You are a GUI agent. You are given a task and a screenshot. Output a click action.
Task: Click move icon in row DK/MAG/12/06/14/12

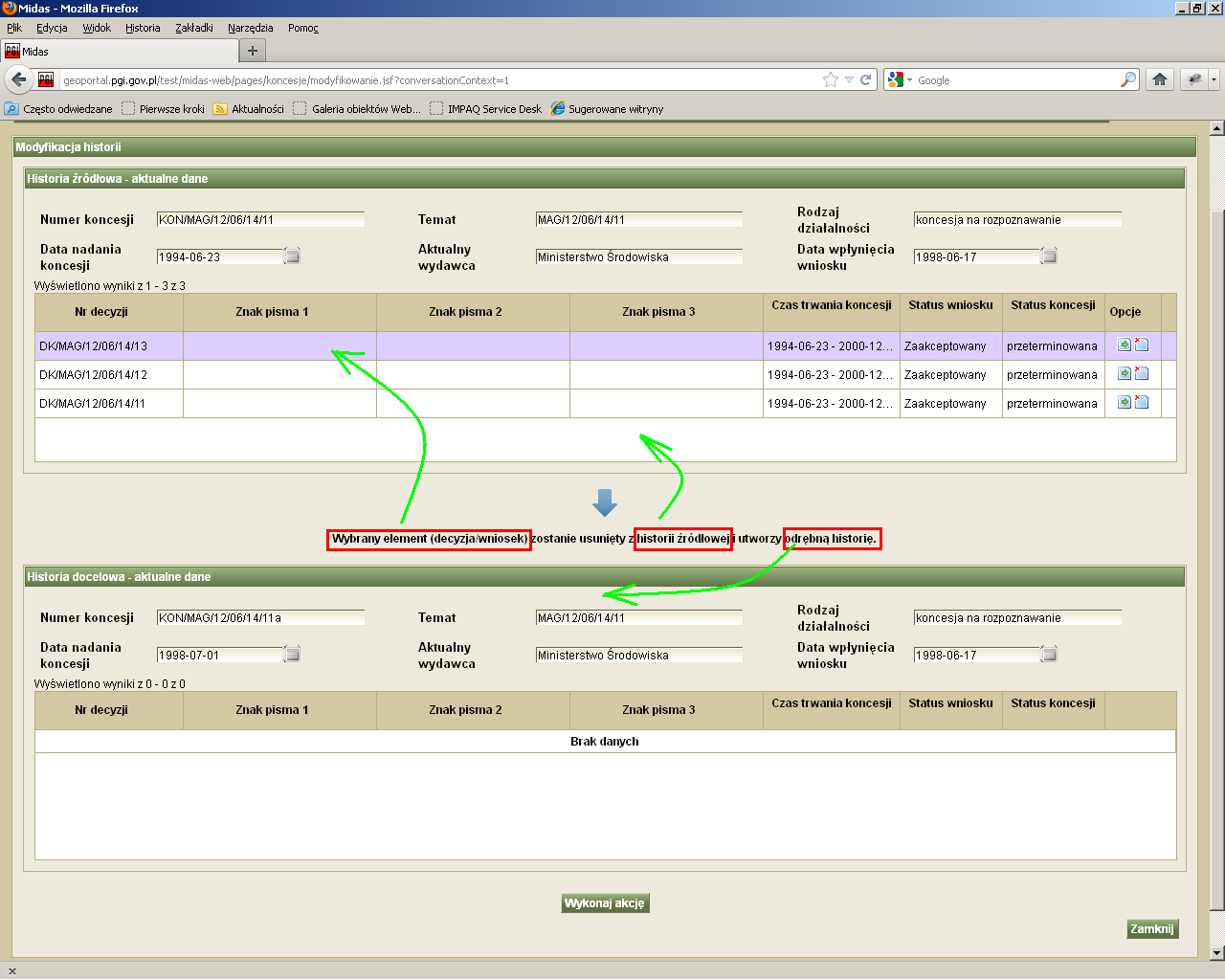[x=1125, y=374]
